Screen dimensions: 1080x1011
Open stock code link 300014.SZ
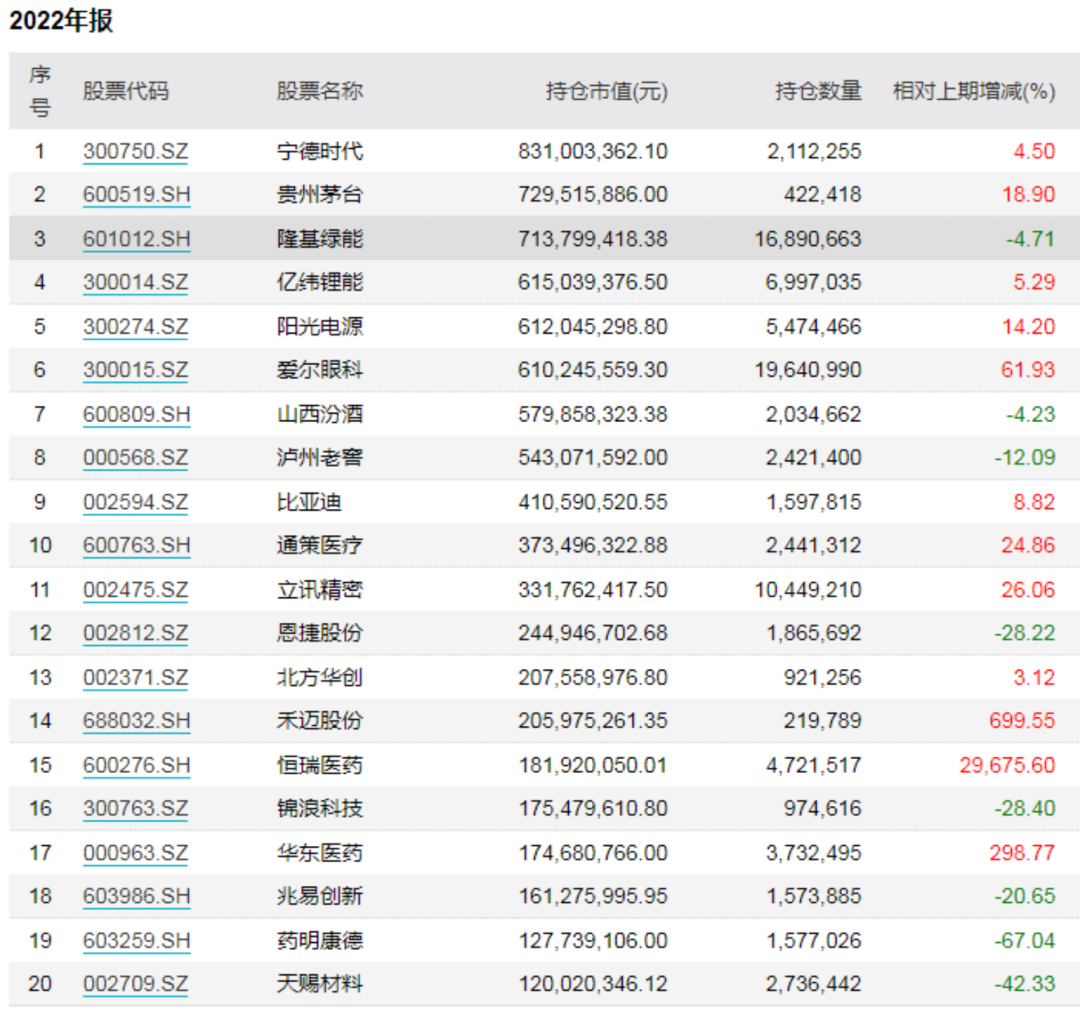click(x=136, y=282)
